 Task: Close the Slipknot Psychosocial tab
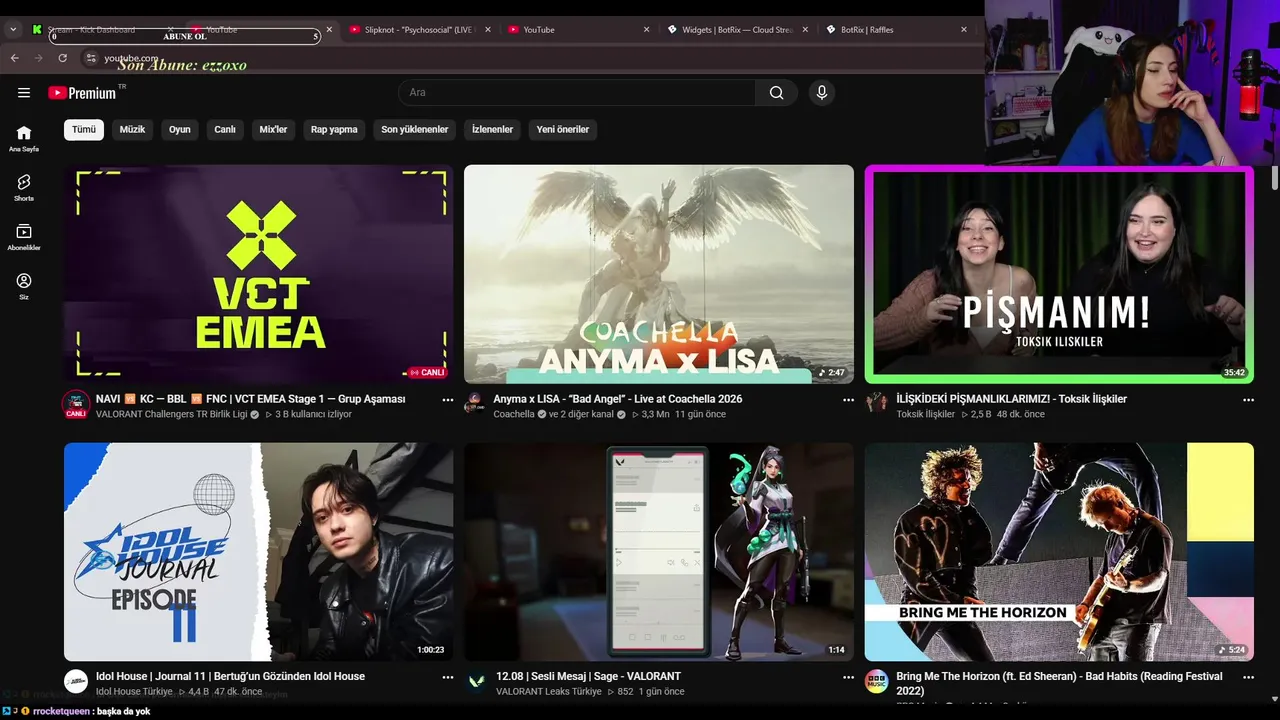[x=488, y=30]
